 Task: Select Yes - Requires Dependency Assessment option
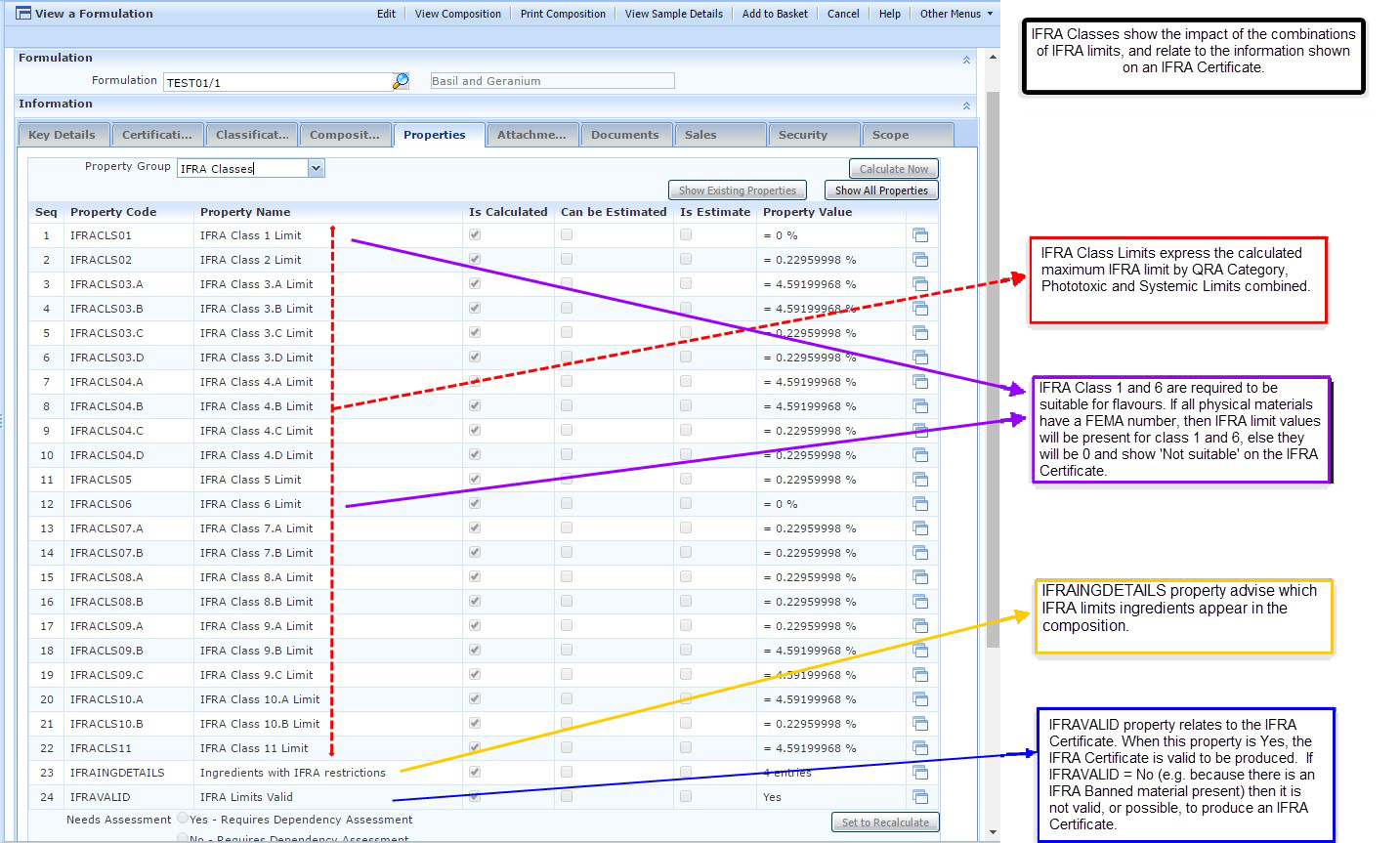pos(182,819)
